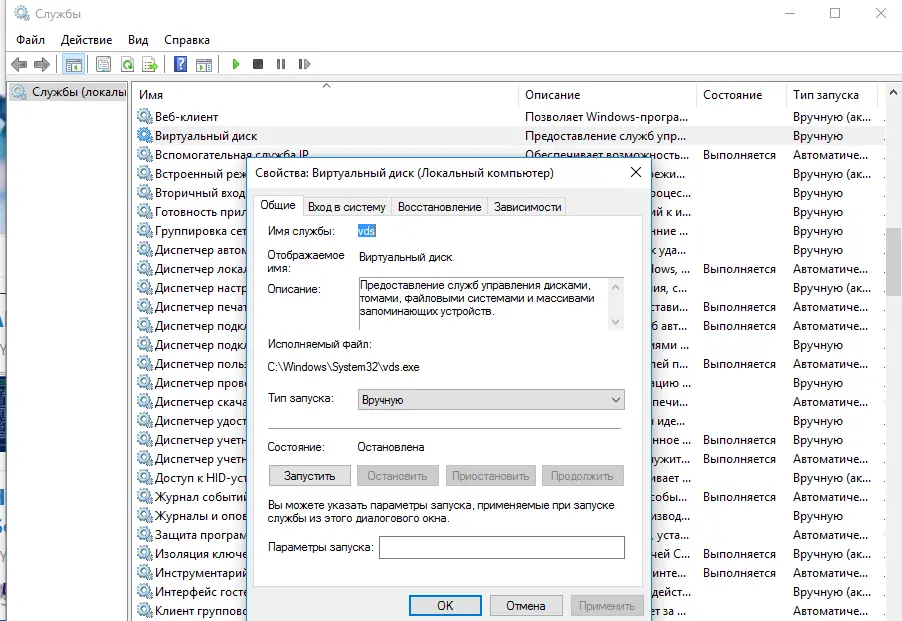Click gear icon beside Инструментарий
Image resolution: width=902 pixels, height=621 pixels.
144,572
